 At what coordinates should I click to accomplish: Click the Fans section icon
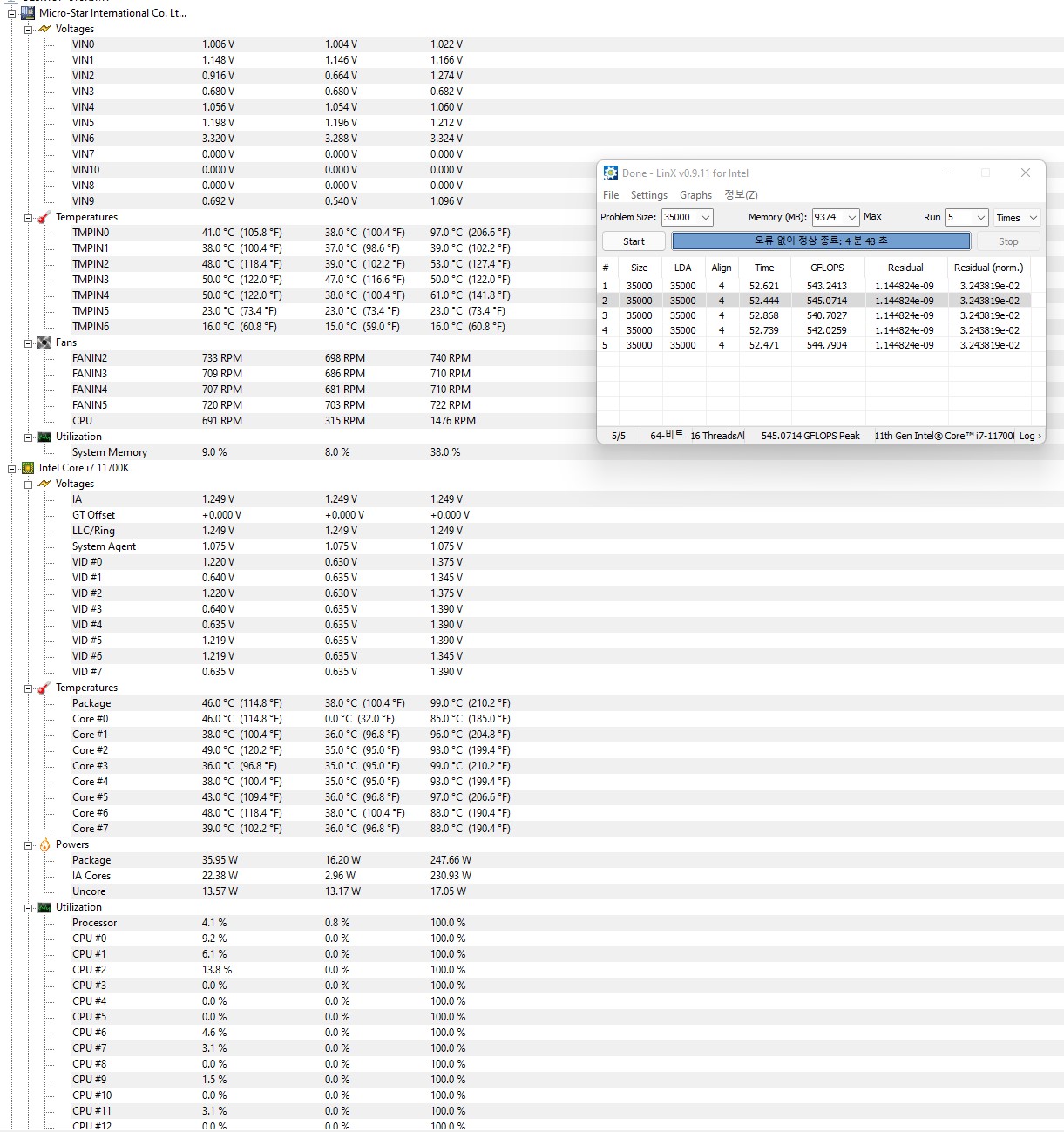tap(44, 342)
